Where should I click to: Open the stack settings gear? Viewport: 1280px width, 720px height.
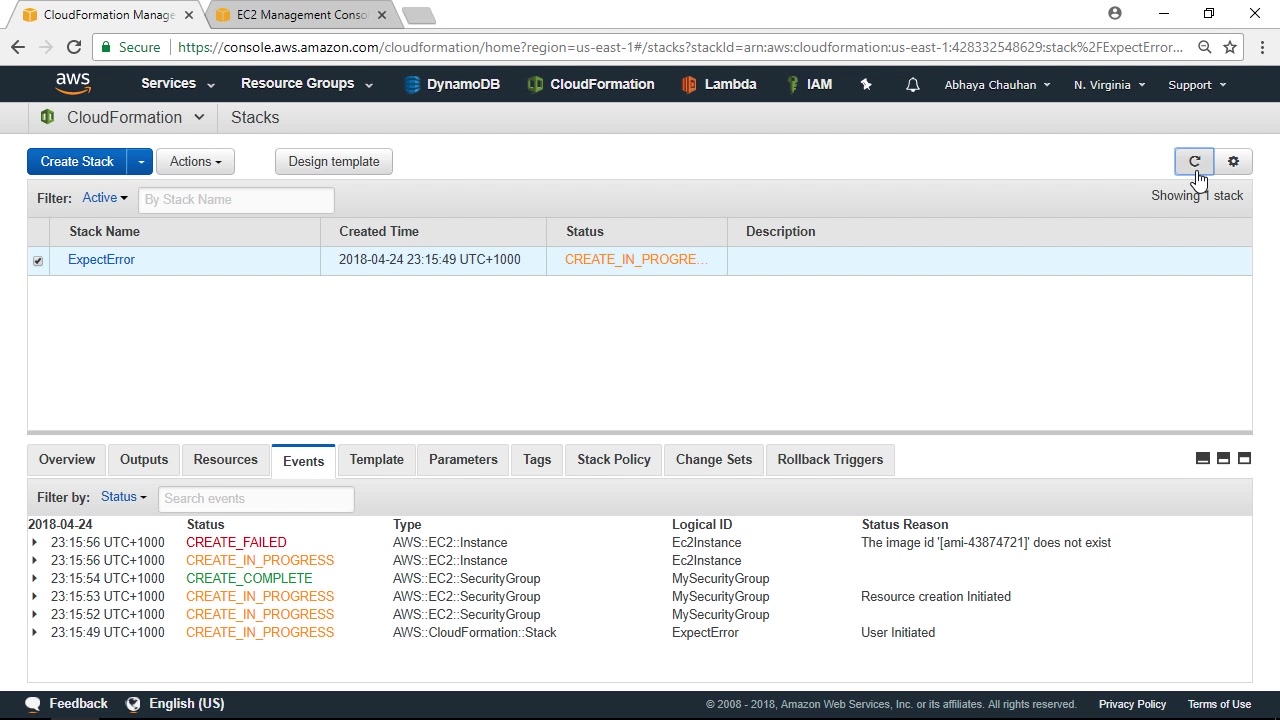[1233, 161]
